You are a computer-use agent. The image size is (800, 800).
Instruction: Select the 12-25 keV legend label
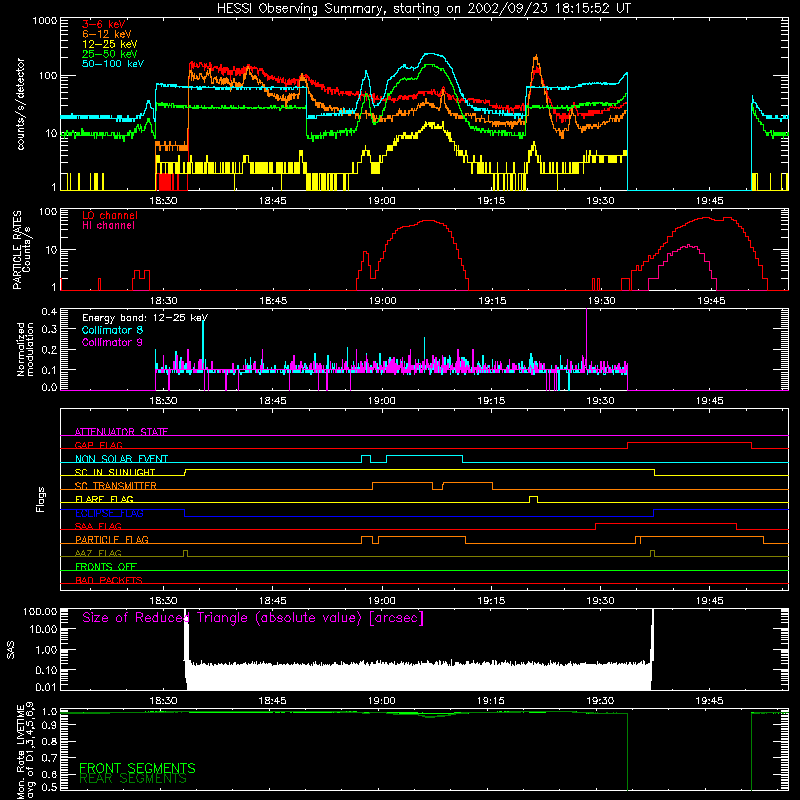(x=110, y=44)
